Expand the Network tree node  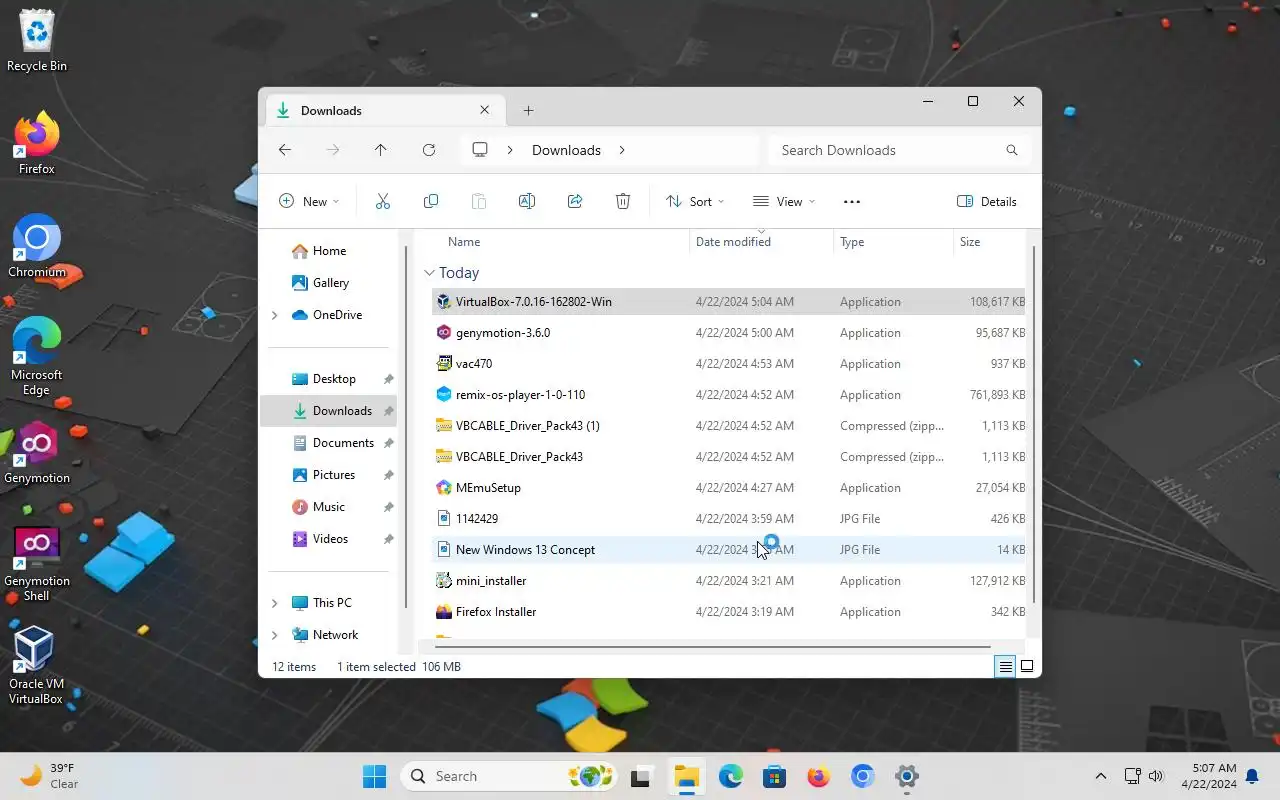coord(275,635)
